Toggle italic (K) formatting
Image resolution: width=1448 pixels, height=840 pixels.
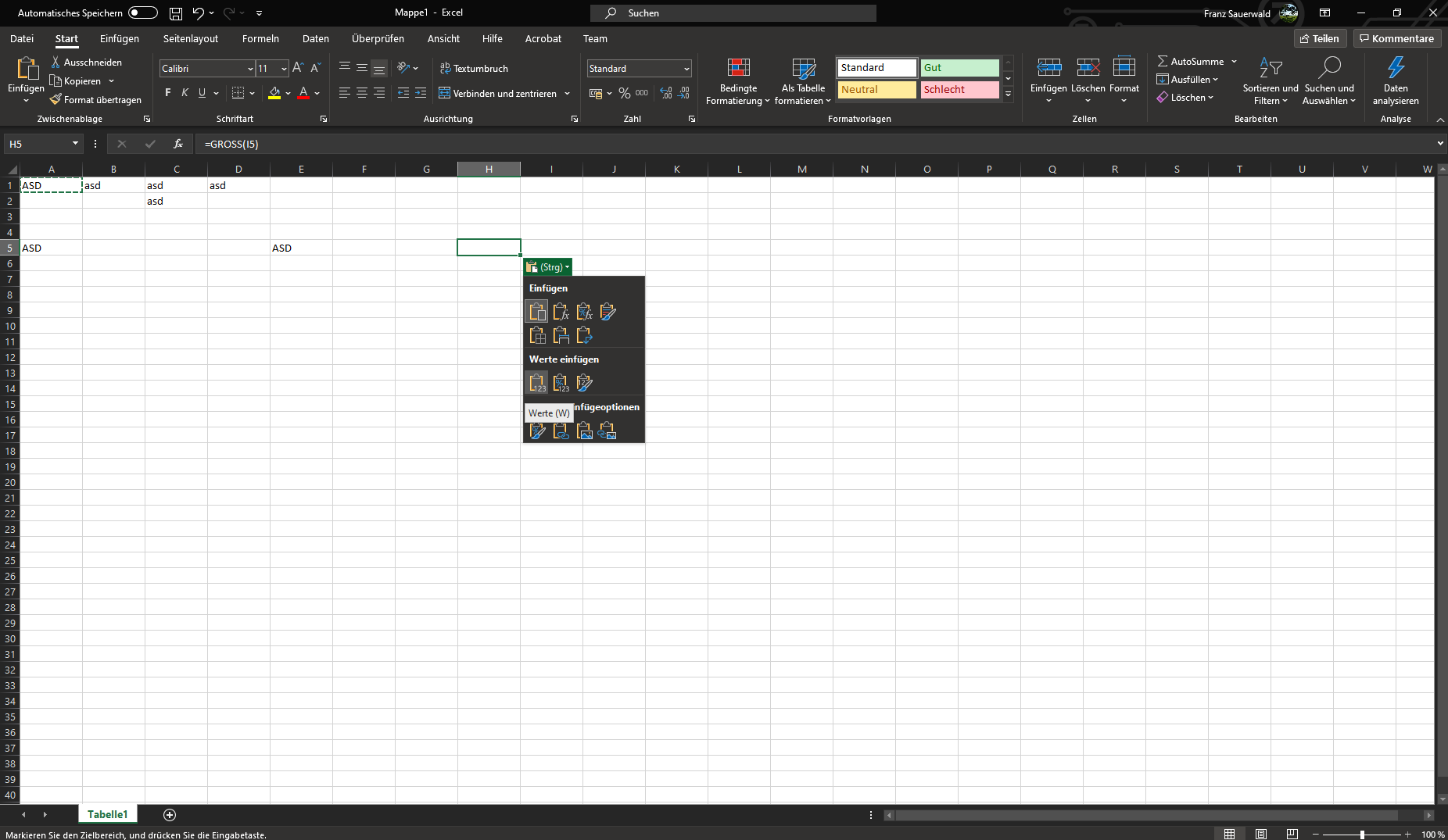point(185,93)
